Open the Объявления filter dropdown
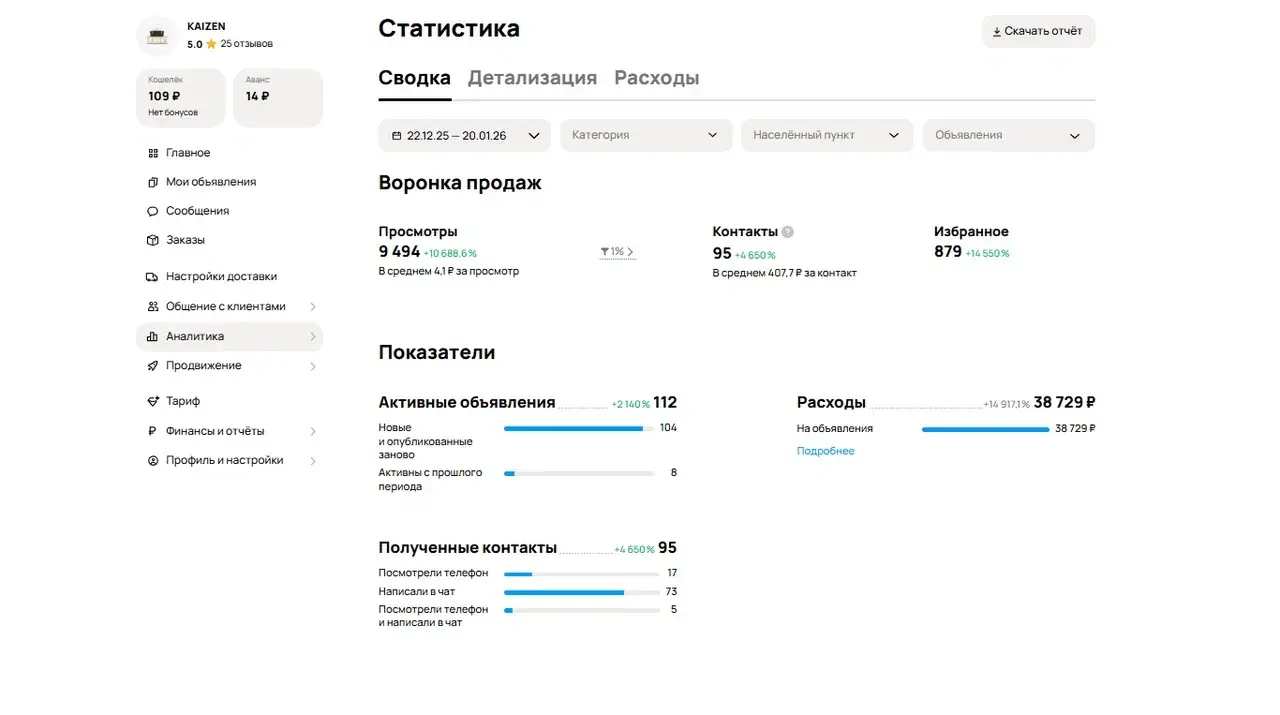The width and height of the screenshot is (1280, 715). point(1009,136)
